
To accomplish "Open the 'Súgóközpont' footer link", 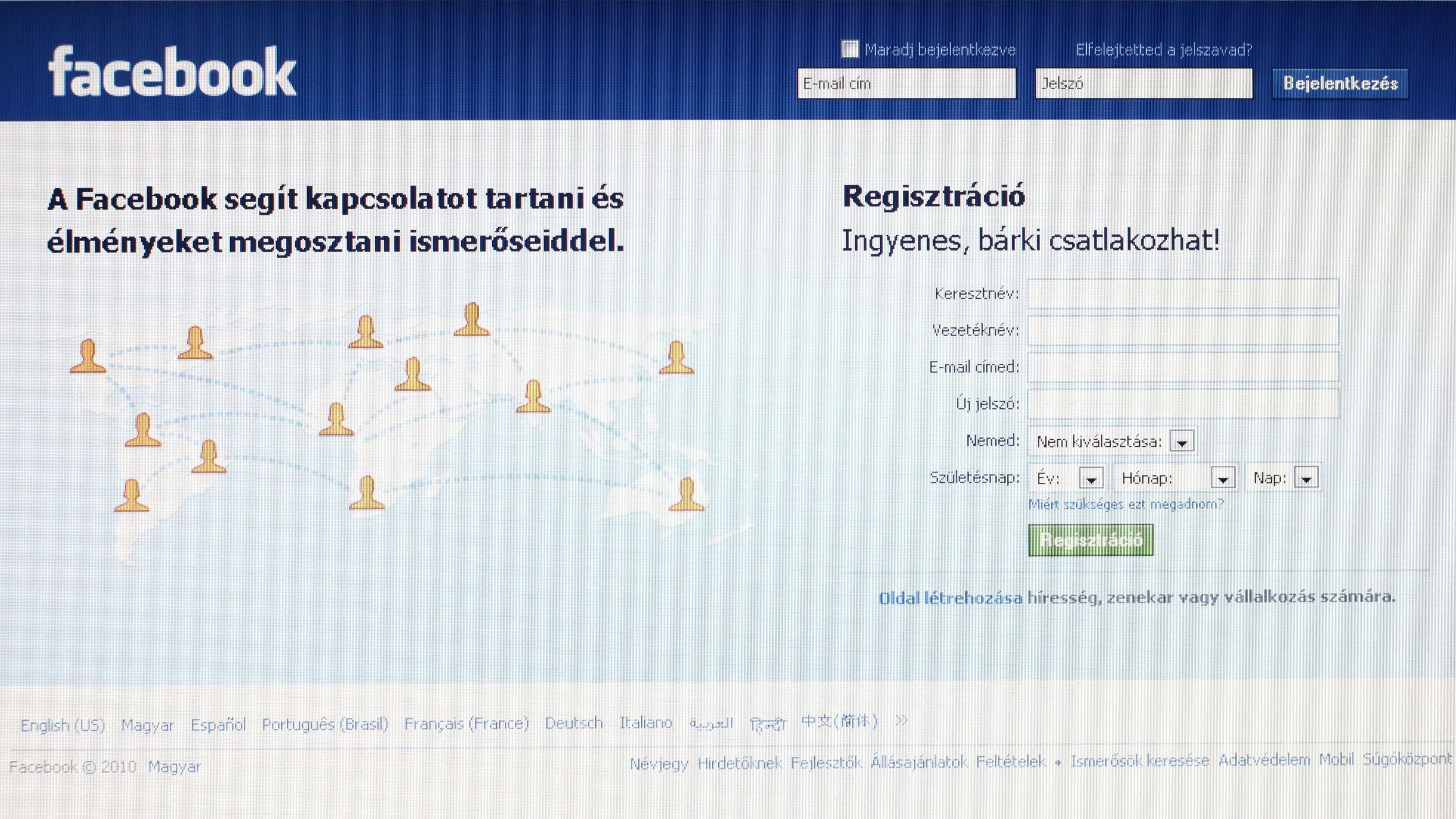I will click(1408, 760).
